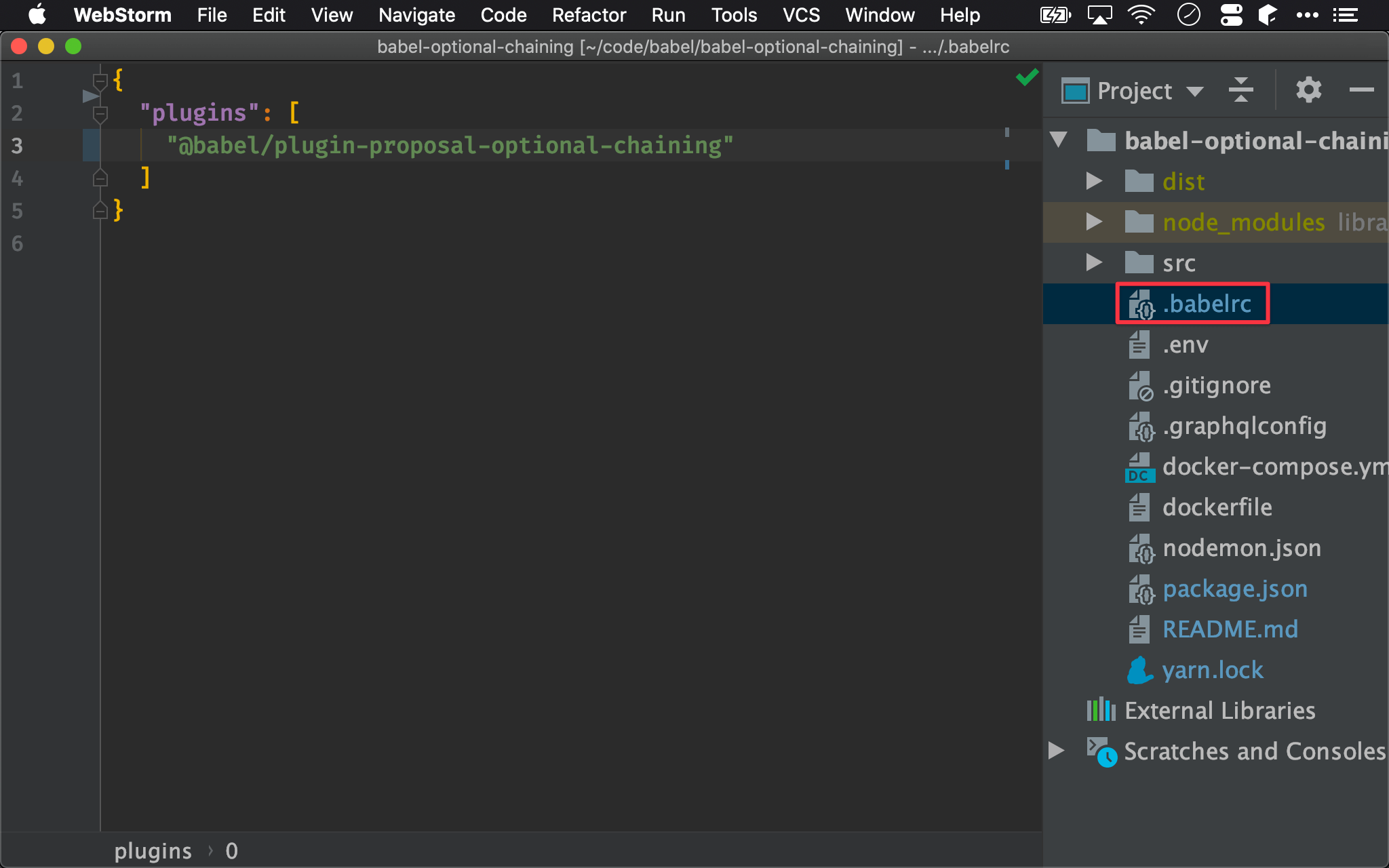This screenshot has width=1389, height=868.
Task: Open package.json file
Action: (x=1235, y=589)
